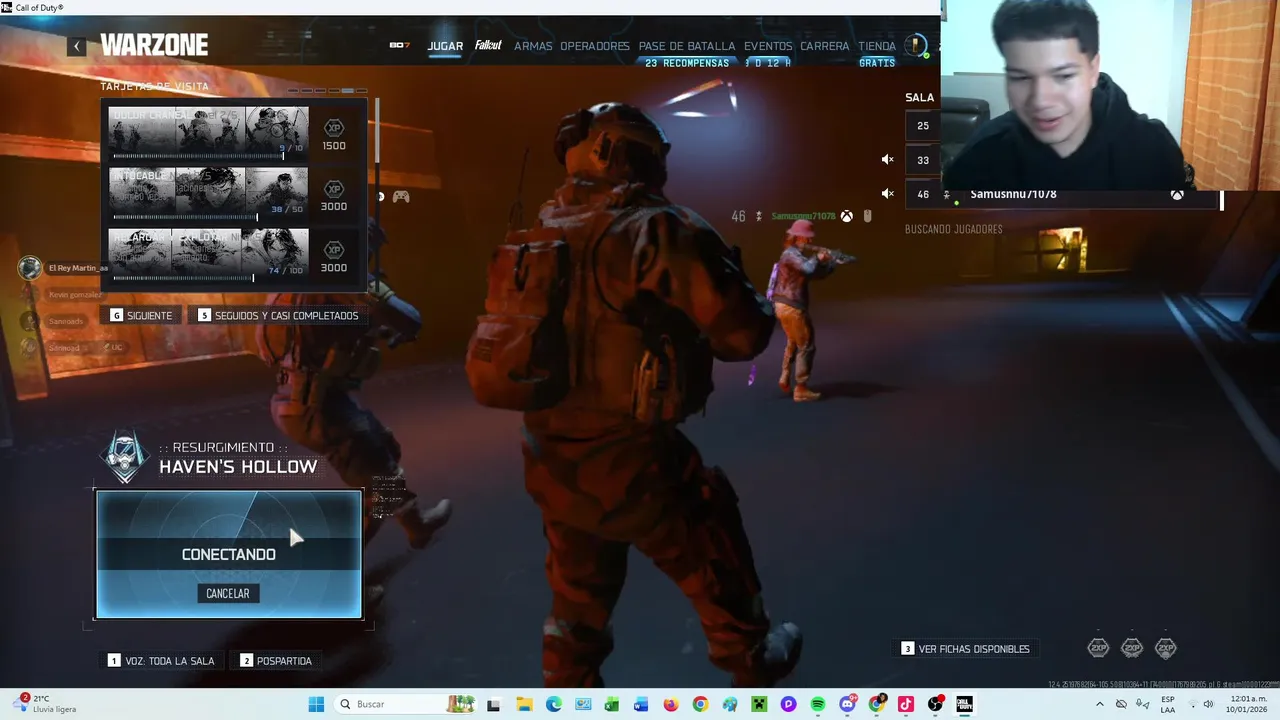
Task: Click El Rey Martin_aa friend avatar
Action: (29, 267)
